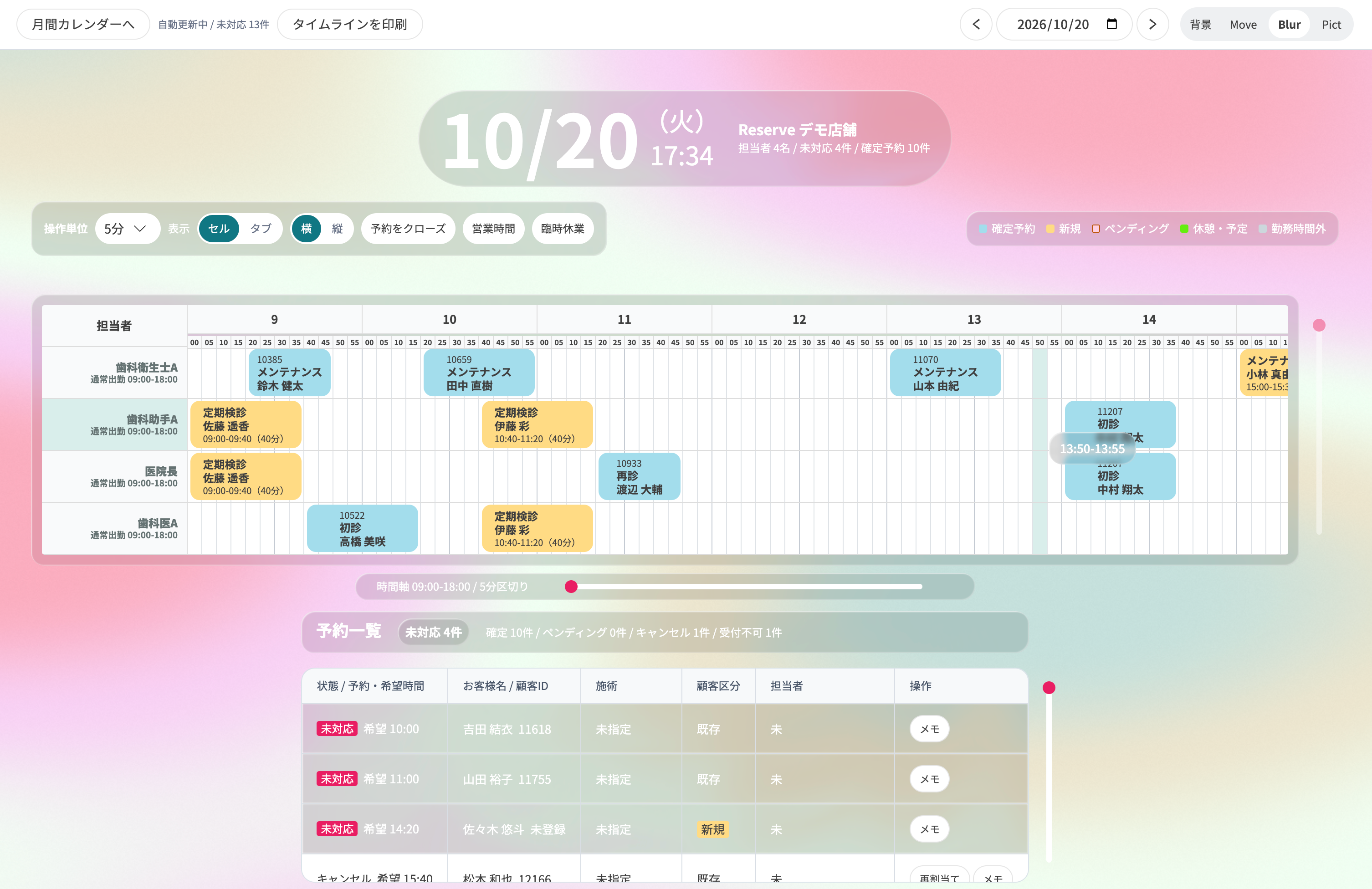Viewport: 1372px width, 889px height.
Task: Select the 歯科衛生士A staff row label
Action: click(114, 373)
